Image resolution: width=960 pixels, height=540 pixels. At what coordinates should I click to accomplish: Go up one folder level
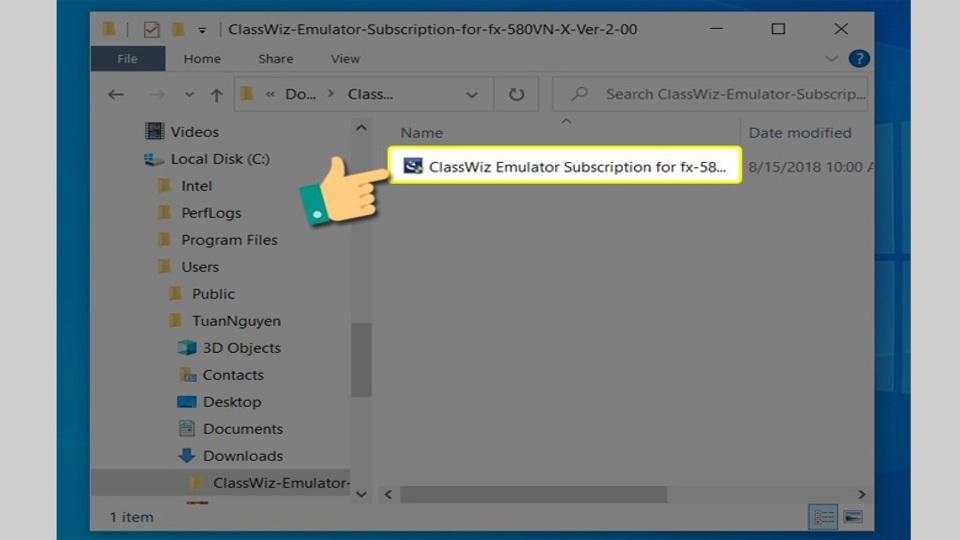pyautogui.click(x=216, y=95)
